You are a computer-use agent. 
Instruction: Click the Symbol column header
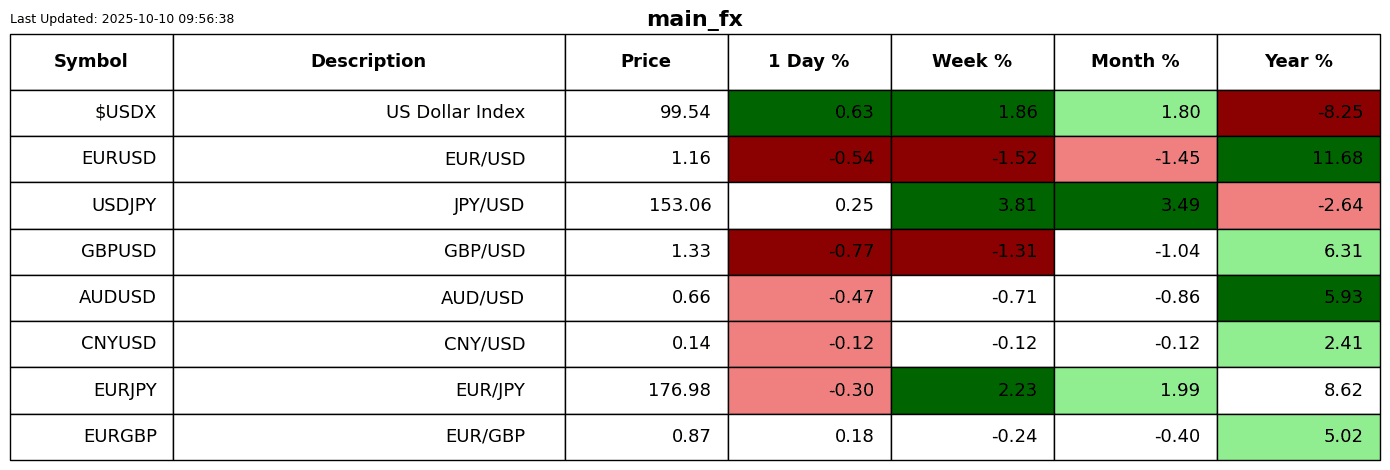[91, 62]
